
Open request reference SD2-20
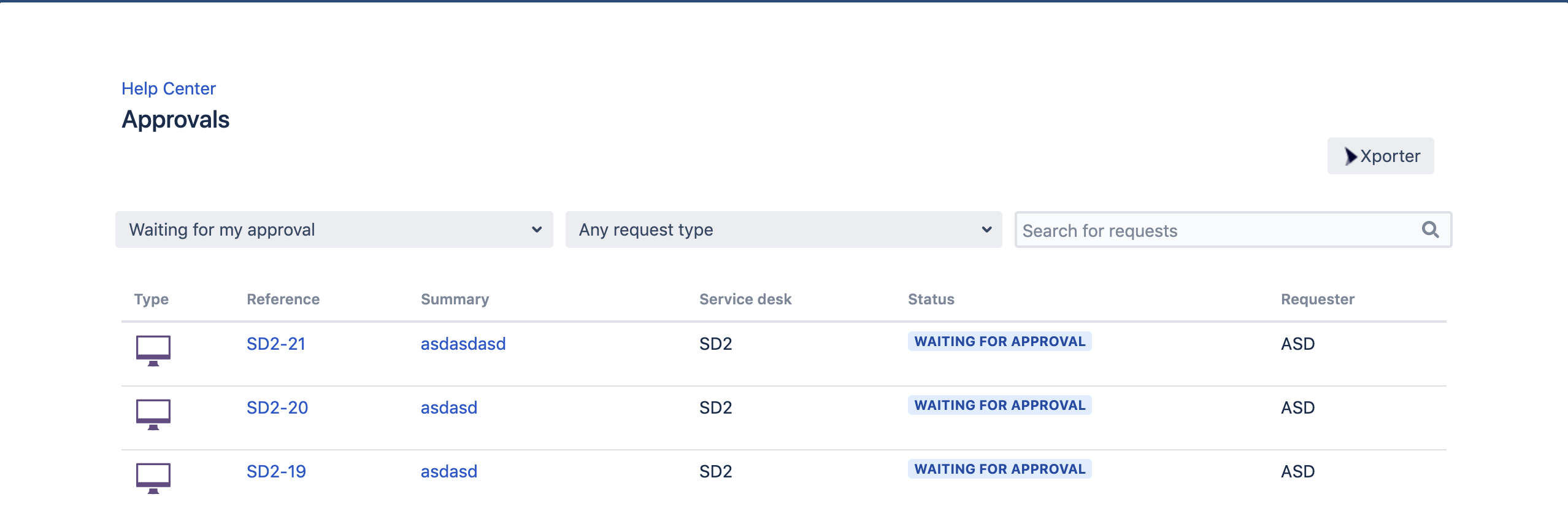click(277, 407)
